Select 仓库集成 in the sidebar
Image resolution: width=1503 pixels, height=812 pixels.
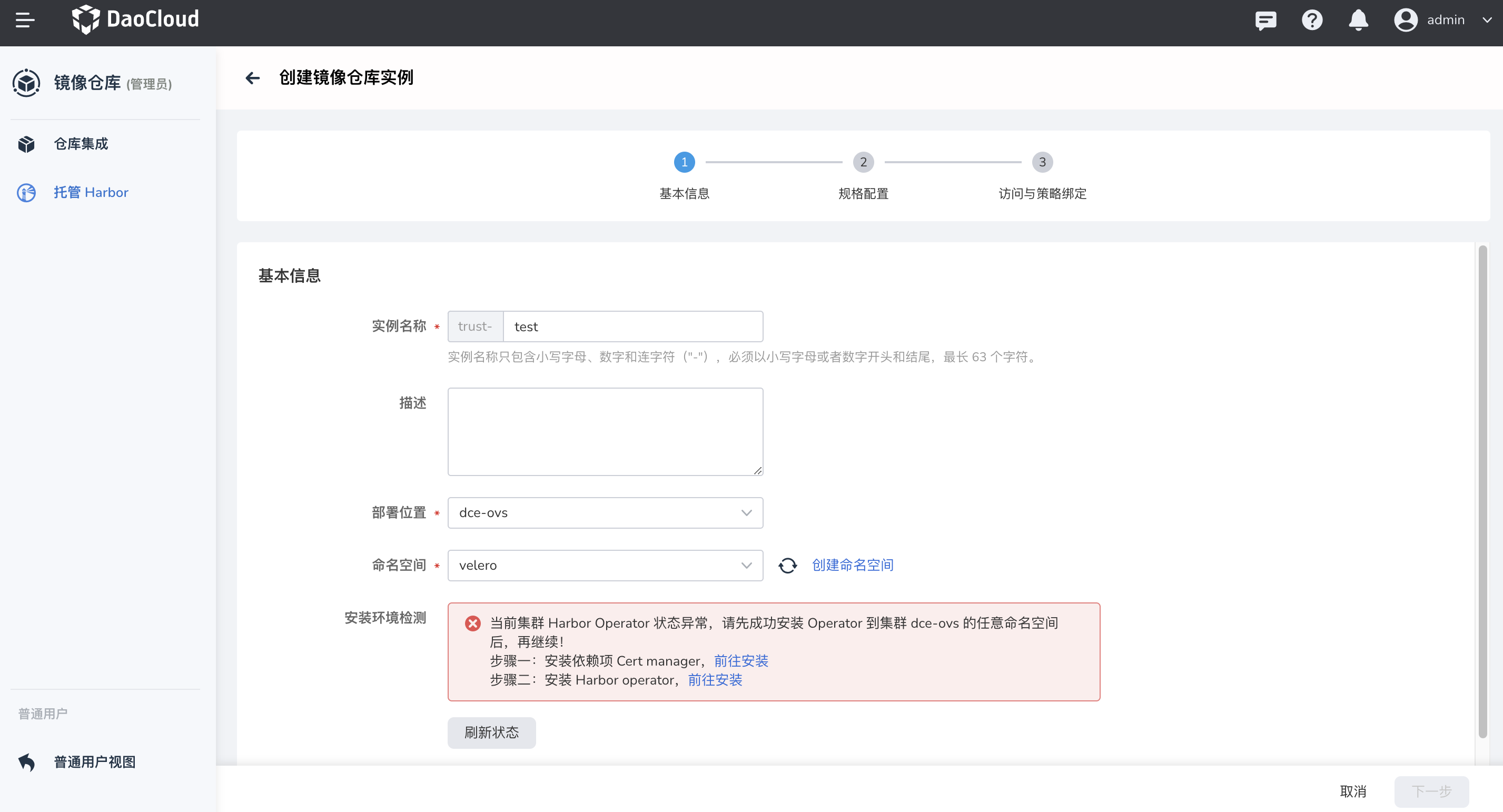click(x=81, y=144)
